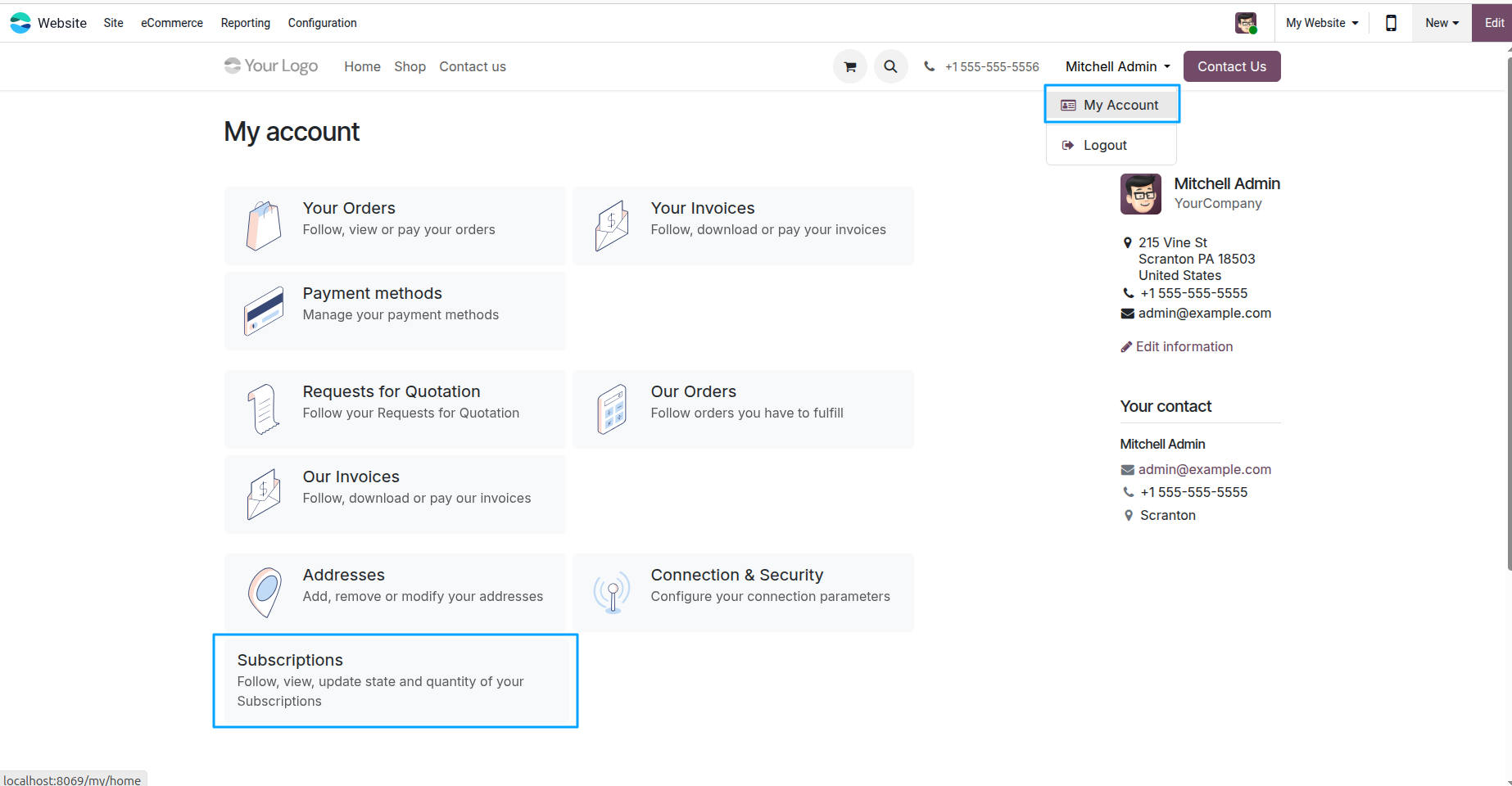Click the envelope icon for Our Invoices
1512x786 pixels.
click(x=264, y=494)
